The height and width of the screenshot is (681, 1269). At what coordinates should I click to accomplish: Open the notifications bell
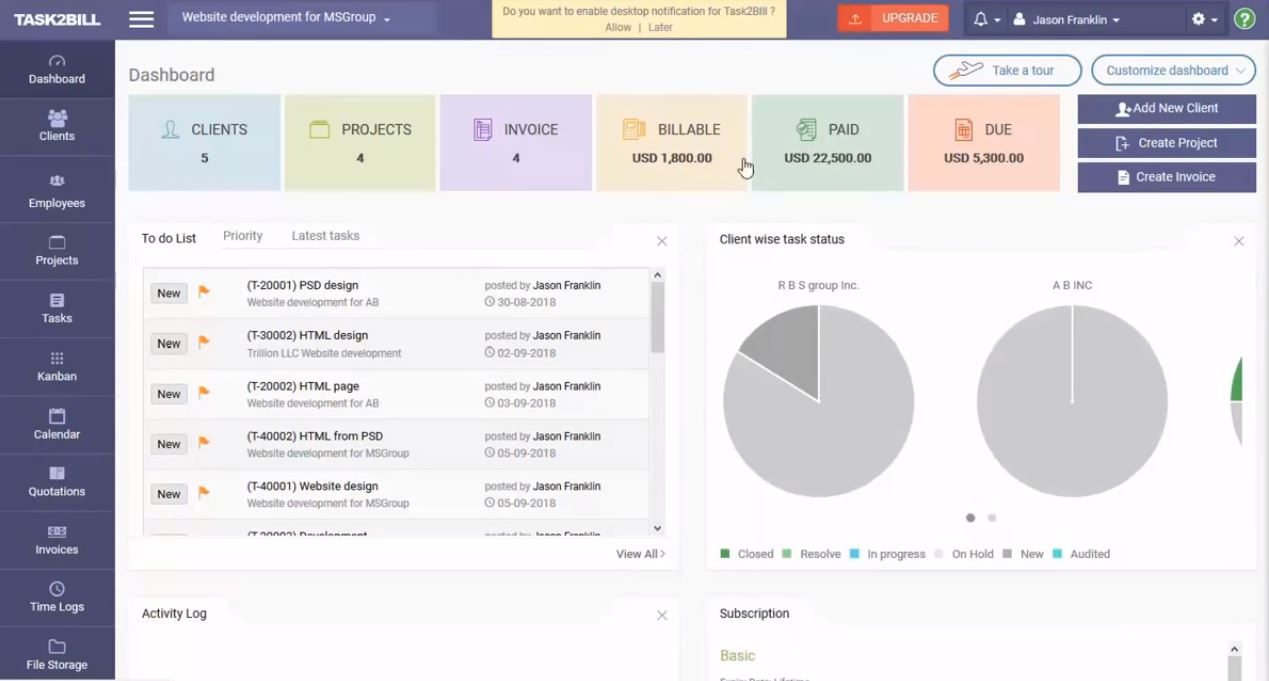coord(981,18)
